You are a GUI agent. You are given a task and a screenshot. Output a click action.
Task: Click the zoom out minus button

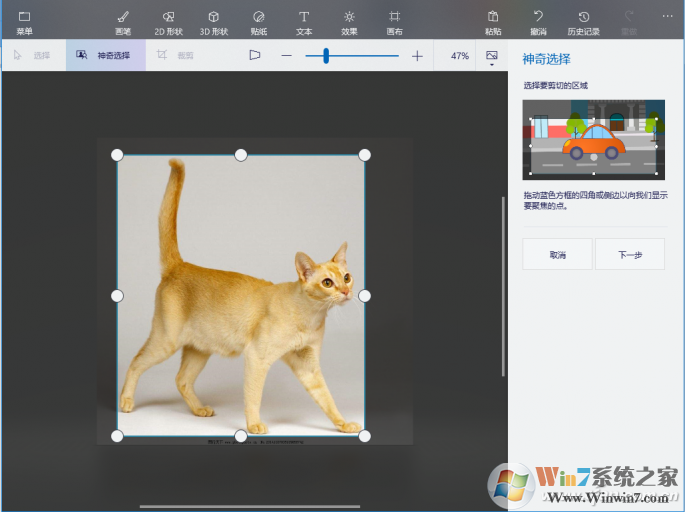click(286, 56)
